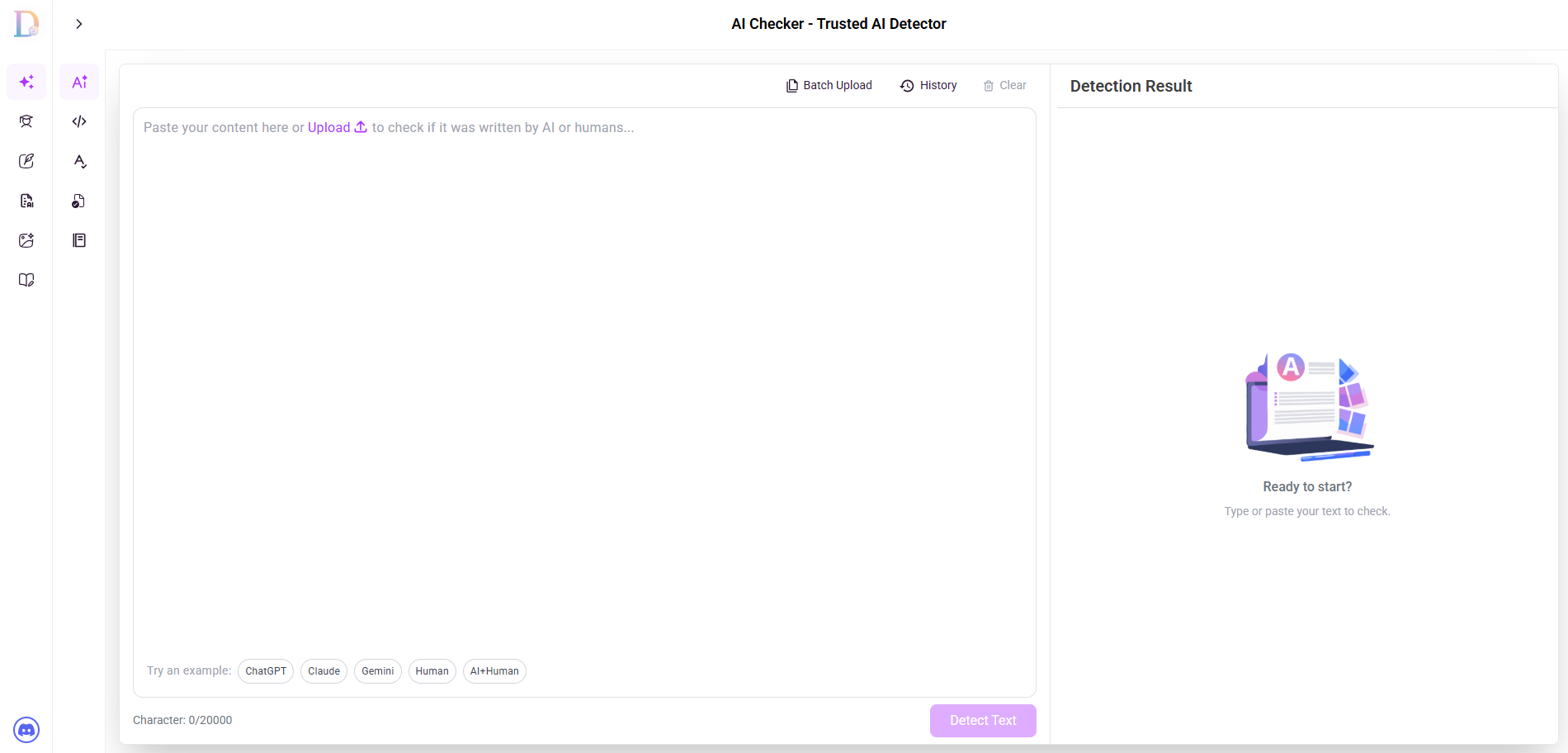1568x753 pixels.
Task: Open the graduation cap academic tool
Action: 26,121
